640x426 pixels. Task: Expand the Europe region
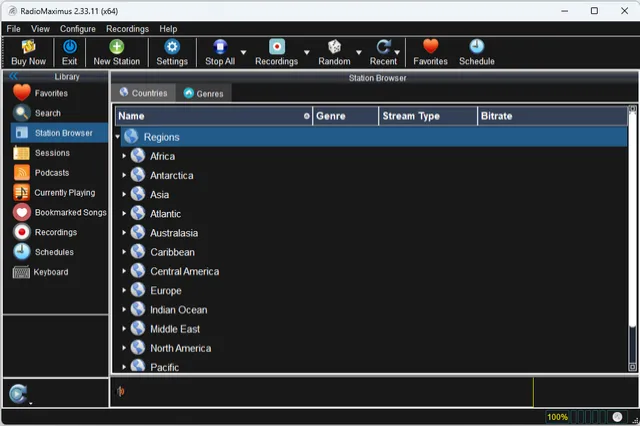click(124, 290)
